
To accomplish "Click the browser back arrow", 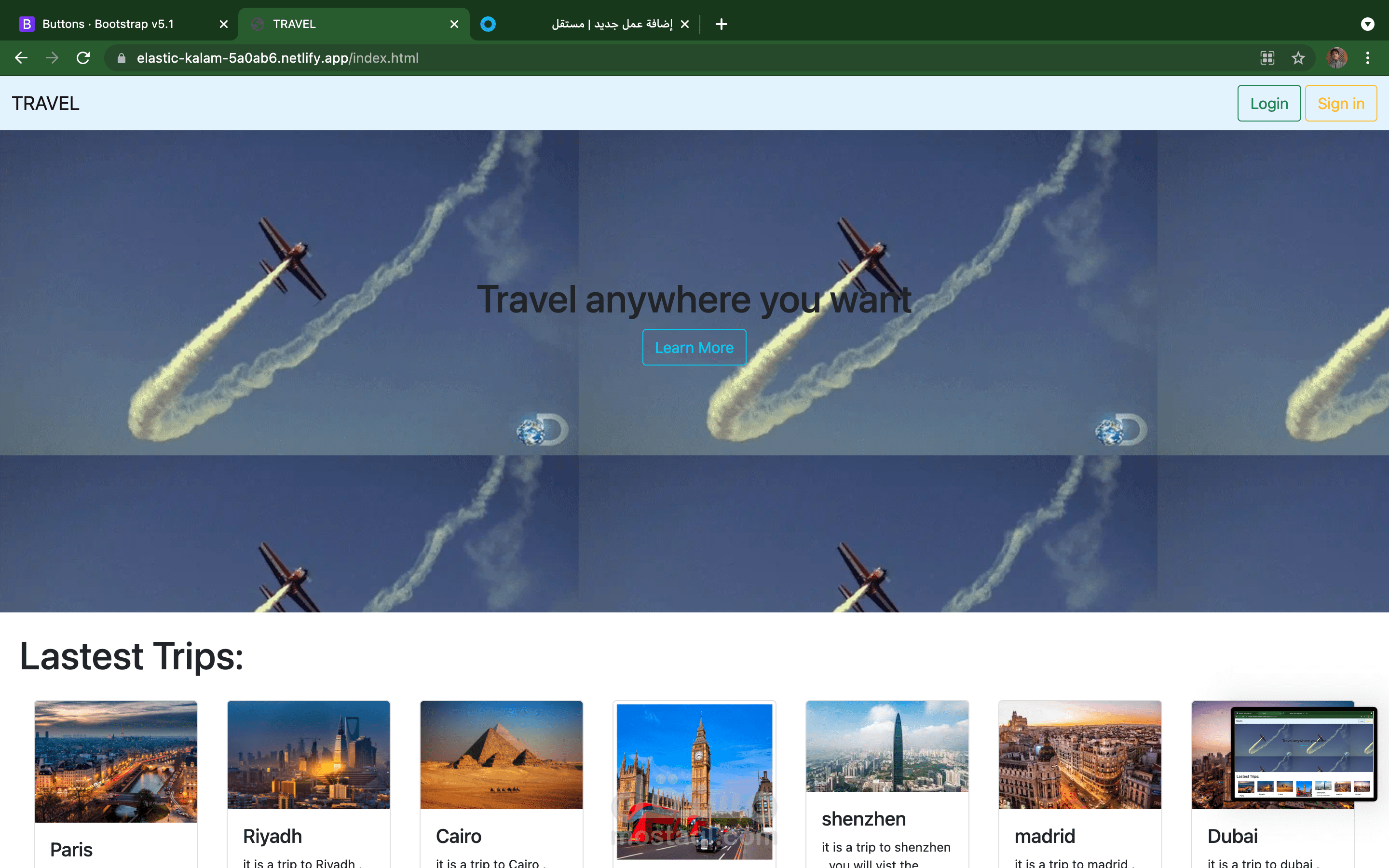I will [x=21, y=58].
